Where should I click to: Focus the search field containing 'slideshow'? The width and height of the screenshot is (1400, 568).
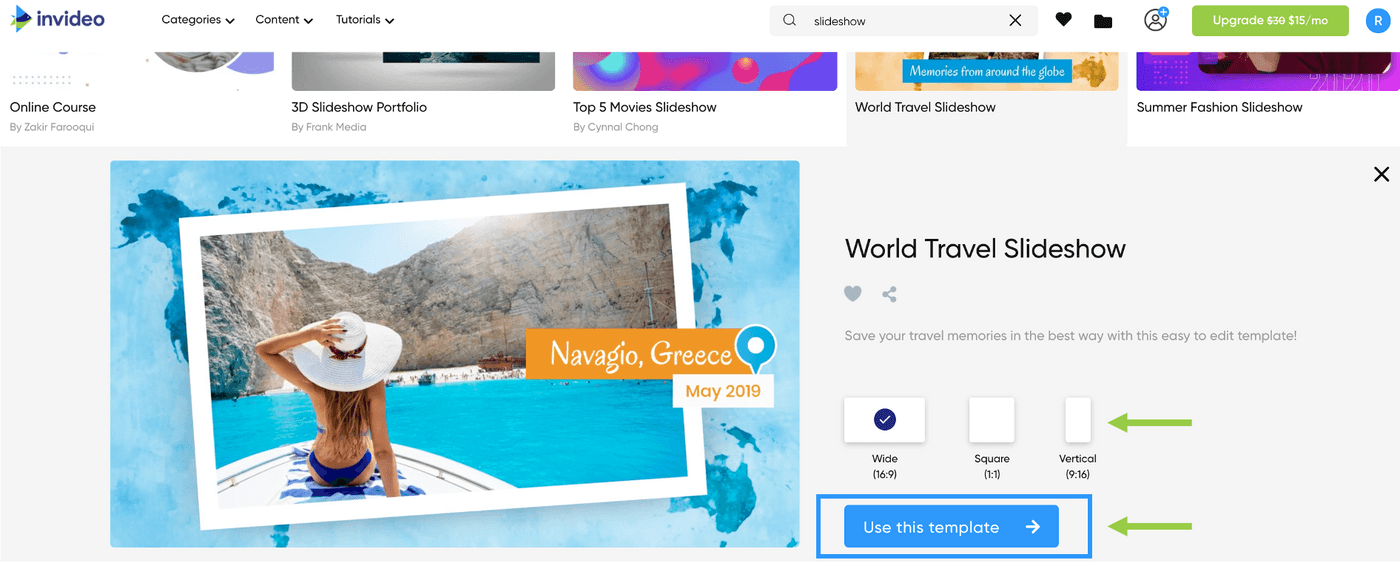click(903, 20)
